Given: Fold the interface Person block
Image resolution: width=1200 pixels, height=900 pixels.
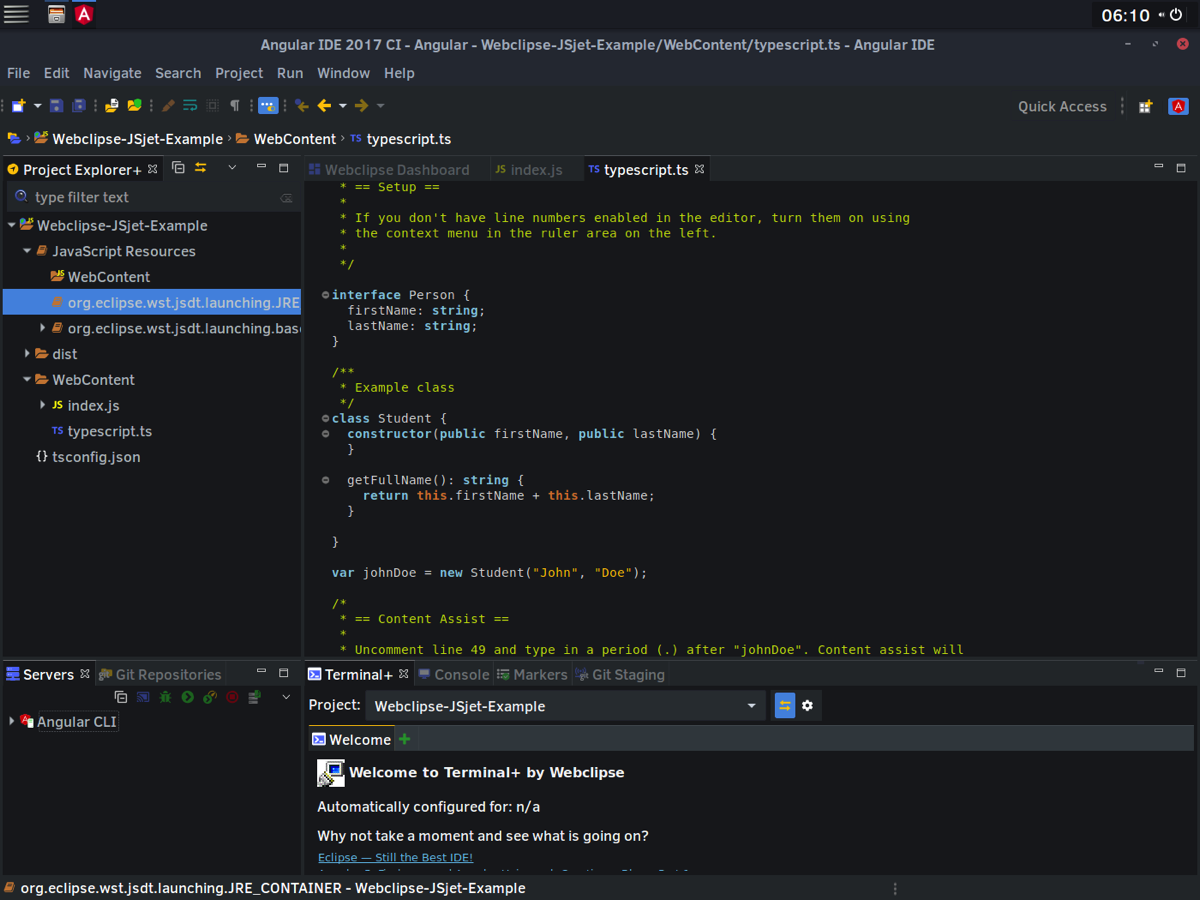Looking at the screenshot, I should click(x=325, y=295).
